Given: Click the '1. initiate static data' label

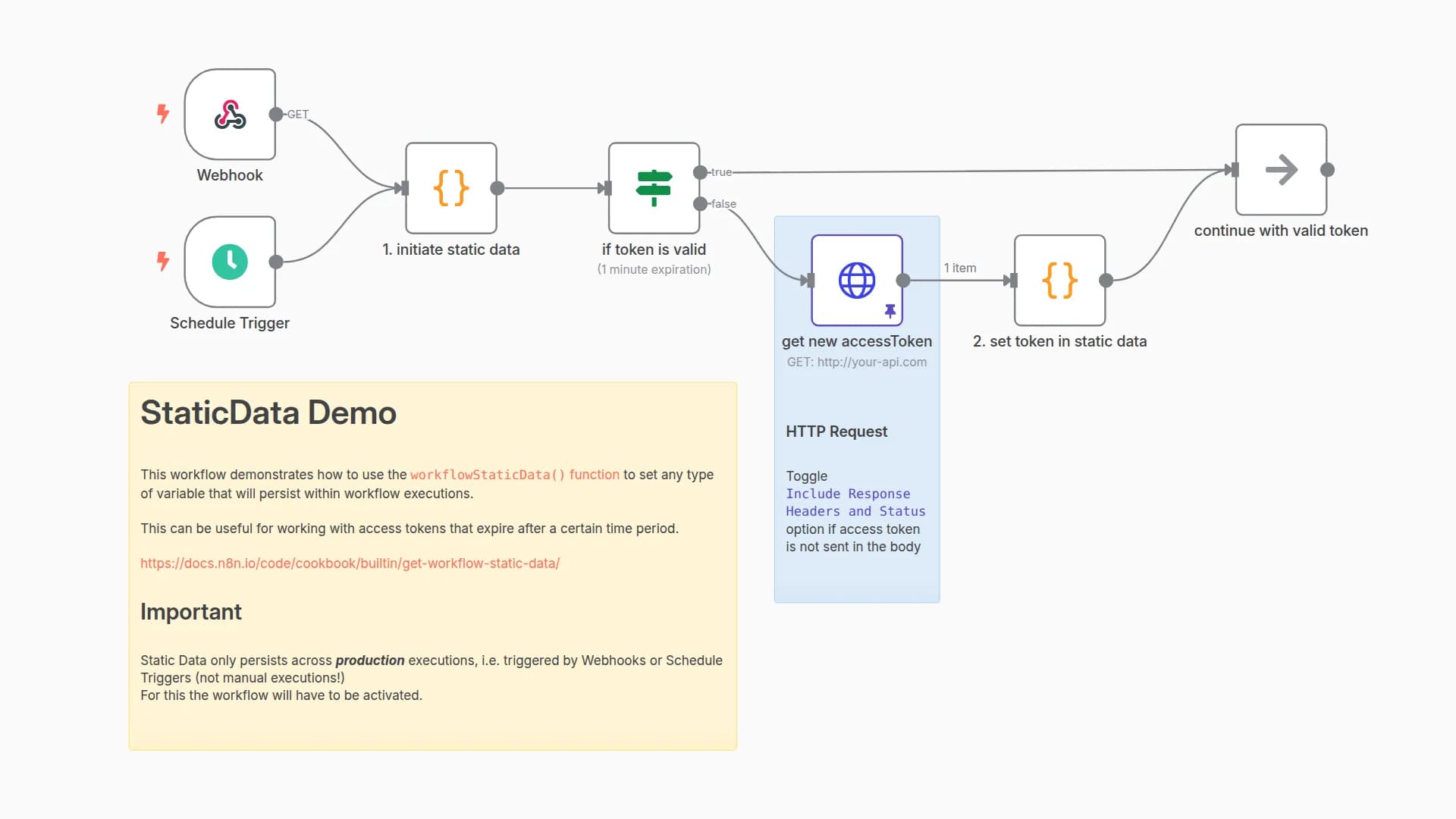Looking at the screenshot, I should pos(451,249).
